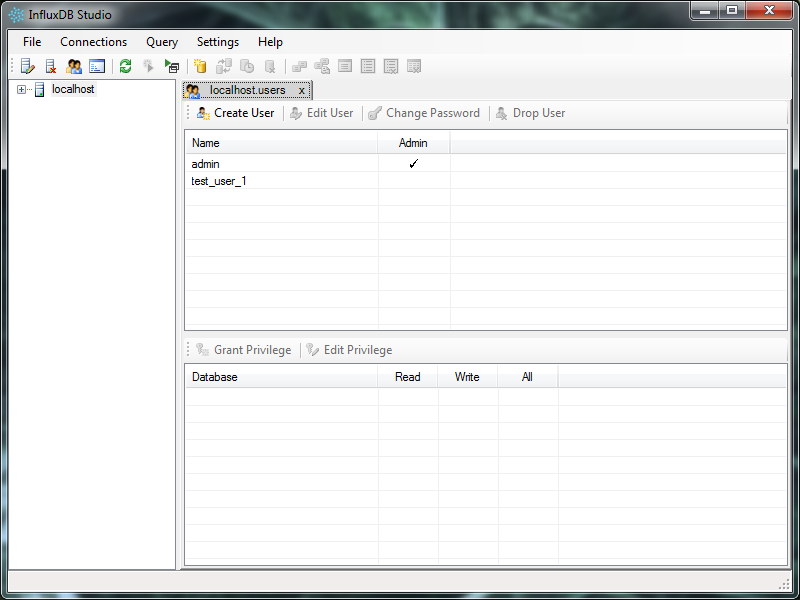Click the greyed drop database icon
The width and height of the screenshot is (800, 600).
click(x=270, y=66)
